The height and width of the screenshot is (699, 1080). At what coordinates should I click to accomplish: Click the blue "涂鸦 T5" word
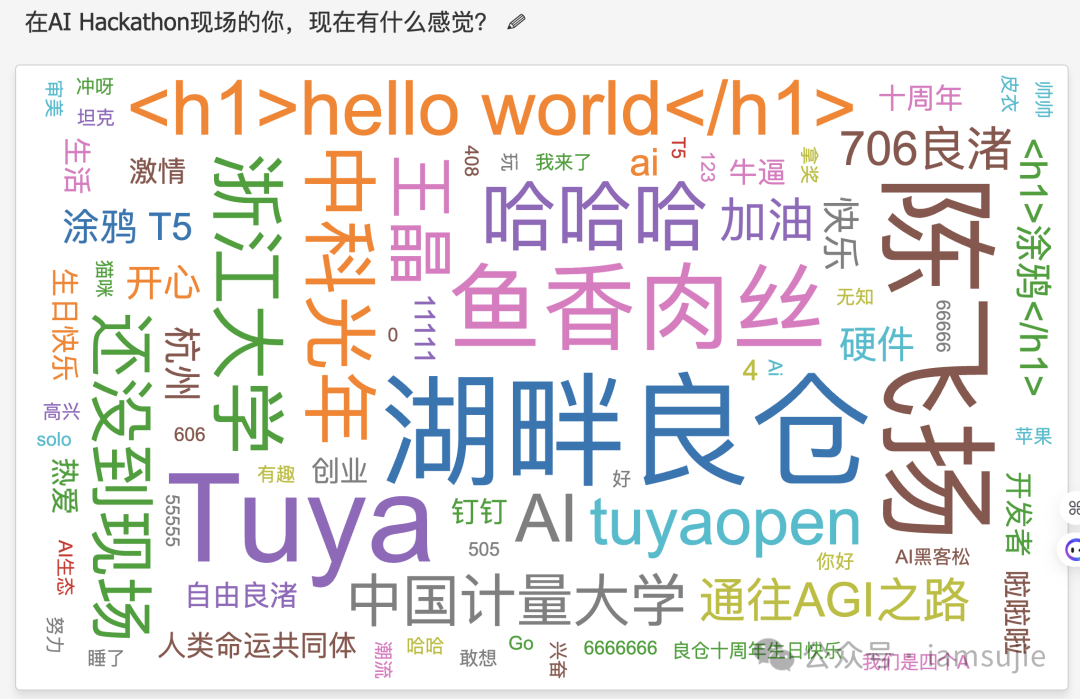(127, 227)
